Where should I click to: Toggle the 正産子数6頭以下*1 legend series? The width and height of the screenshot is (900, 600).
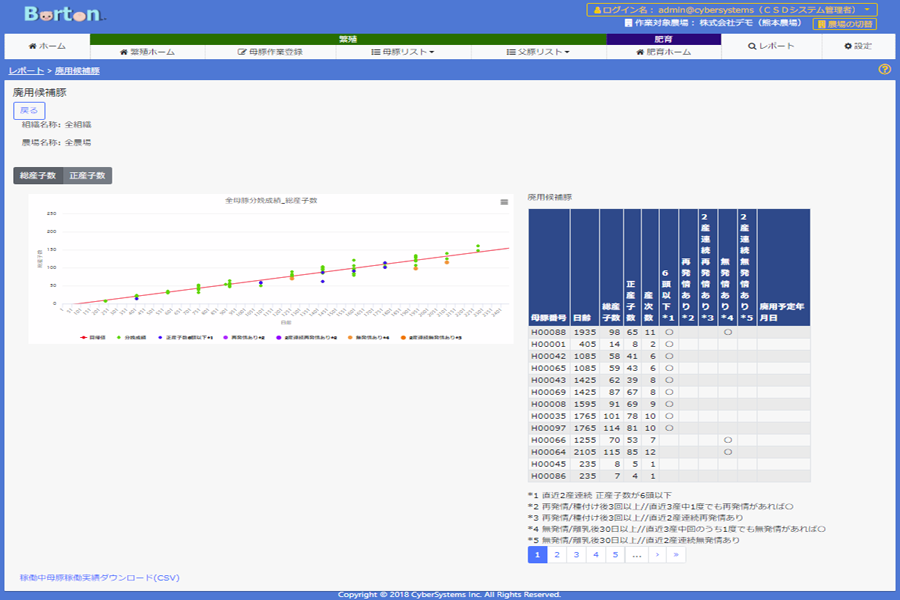185,338
